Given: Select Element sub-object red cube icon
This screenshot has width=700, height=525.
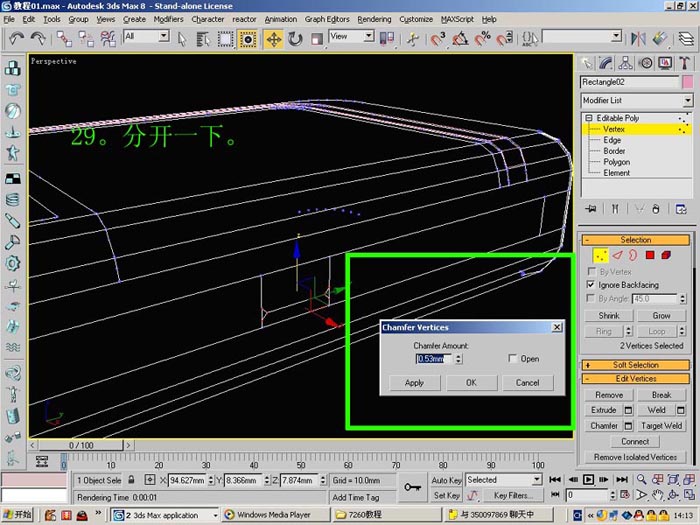Looking at the screenshot, I should (666, 255).
